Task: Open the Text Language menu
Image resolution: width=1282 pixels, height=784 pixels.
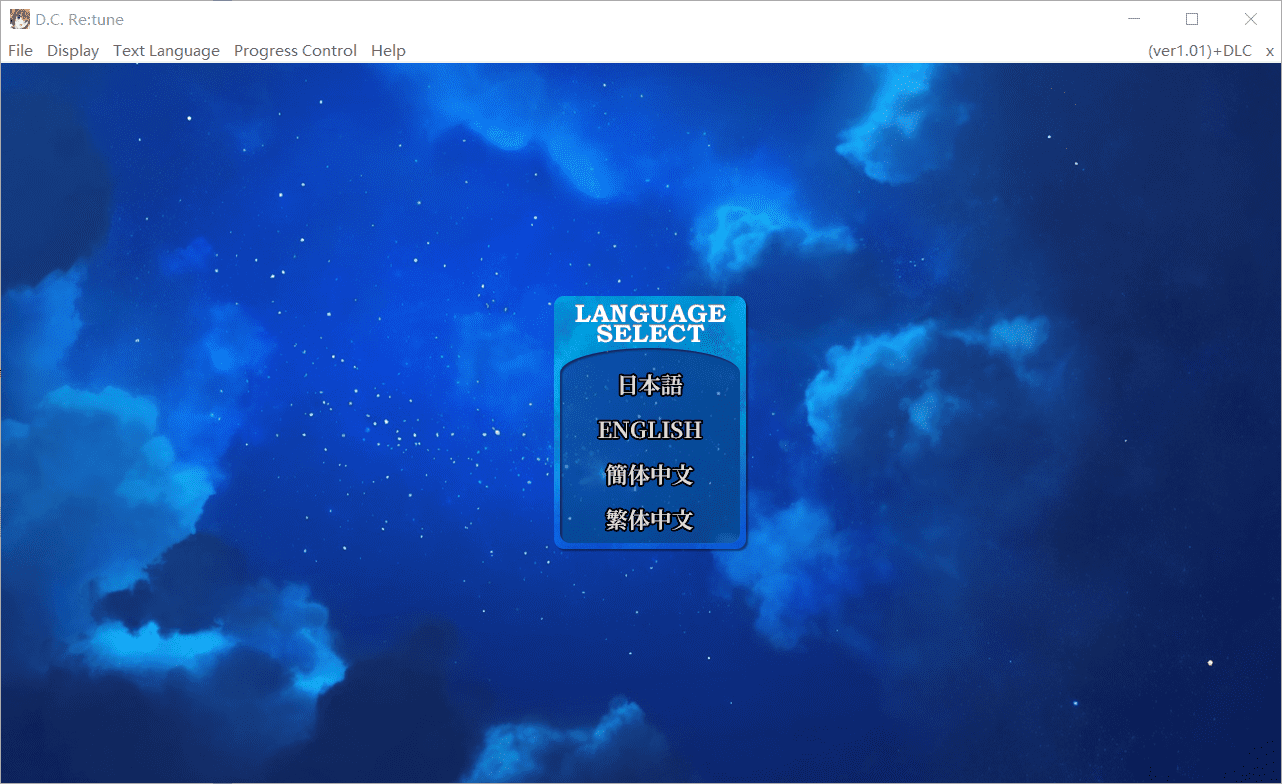Action: [x=166, y=50]
